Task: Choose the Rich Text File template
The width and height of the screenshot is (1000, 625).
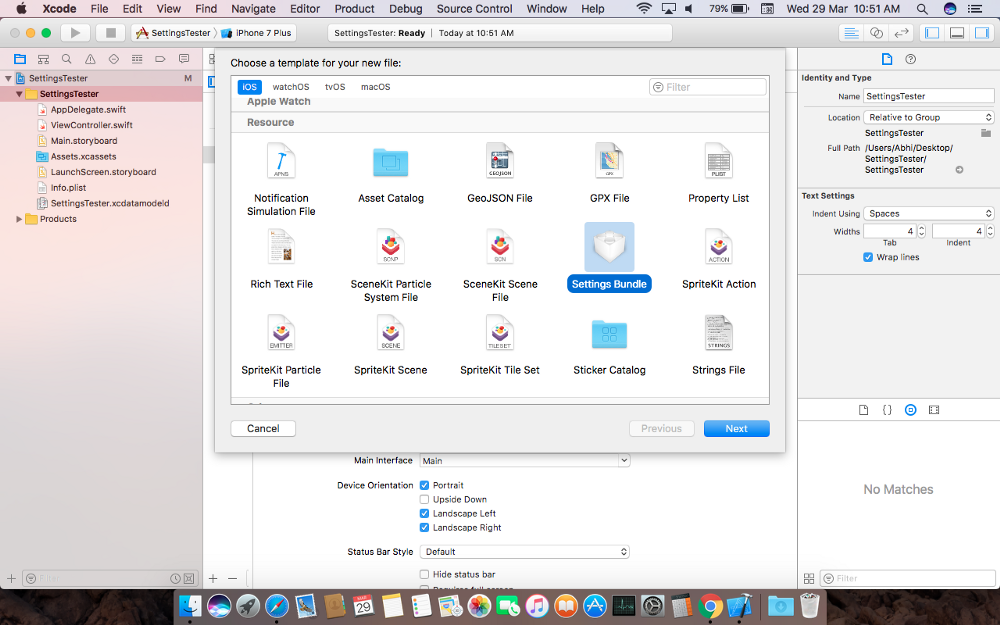Action: [x=281, y=260]
